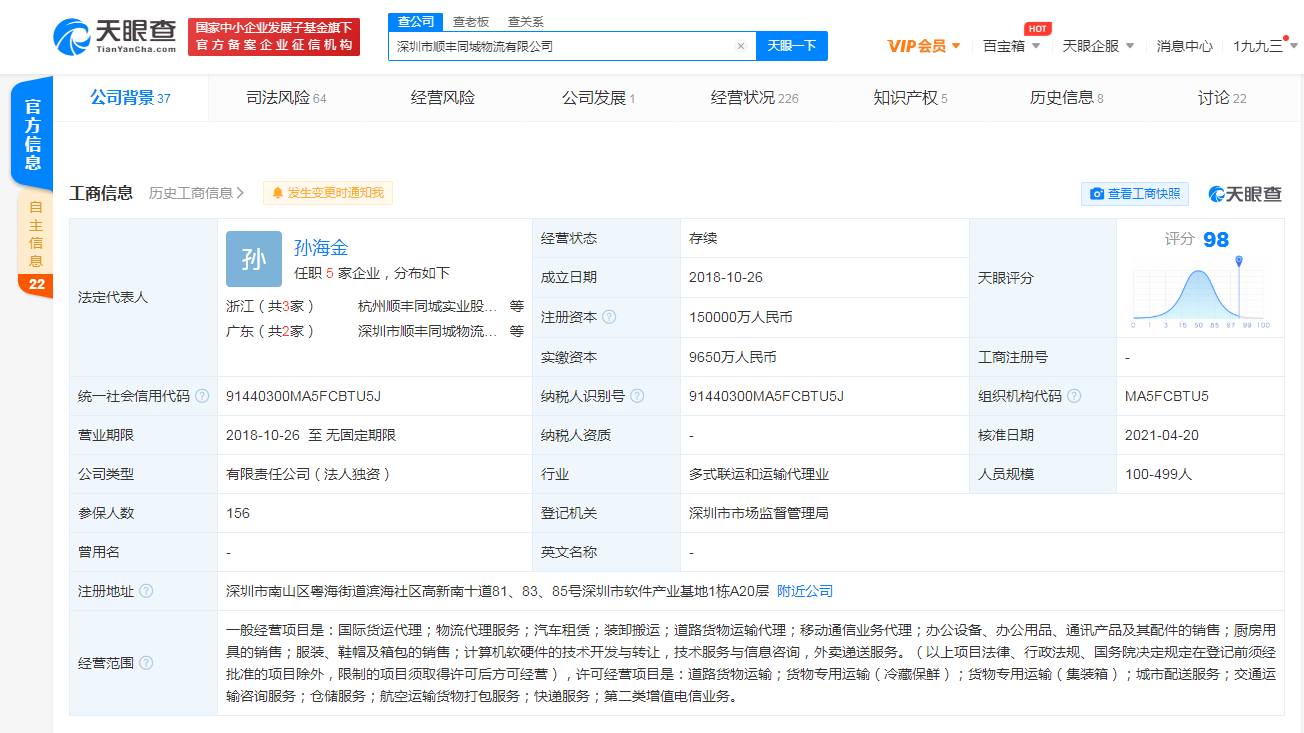The image size is (1304, 733).
Task: Select the 查关系 search tab
Action: [526, 21]
